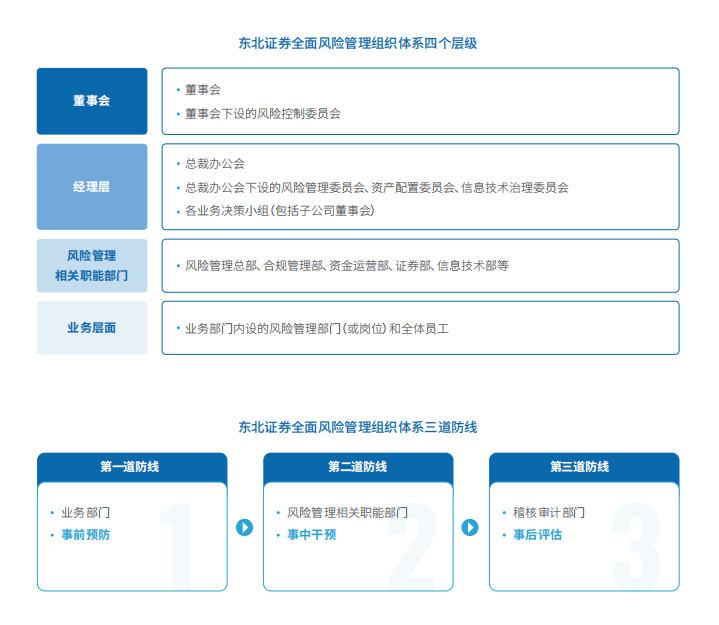Open the 第二道防线 header tab
Screen dimensions: 719x625
(358, 467)
